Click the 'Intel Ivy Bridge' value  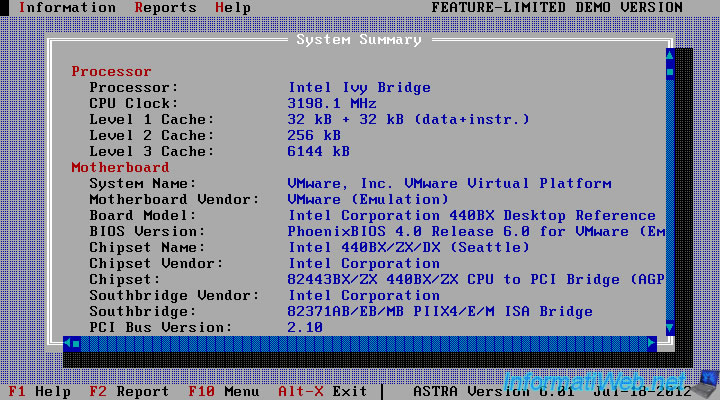pos(359,88)
